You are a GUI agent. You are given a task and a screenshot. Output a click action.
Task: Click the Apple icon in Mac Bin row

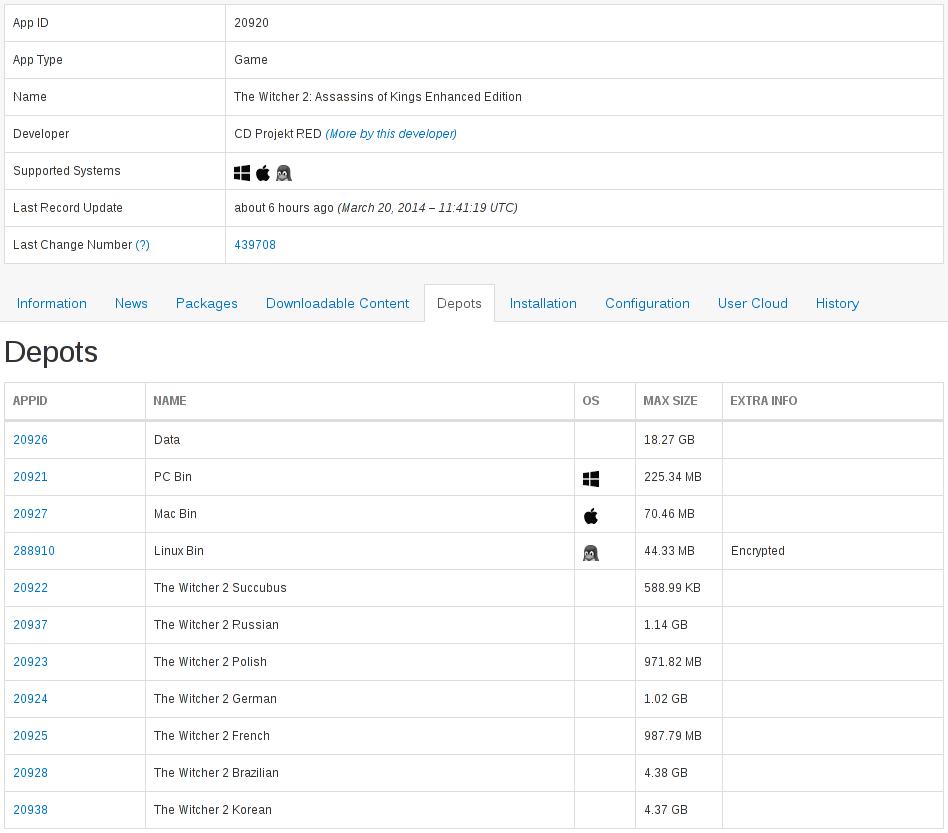point(591,516)
